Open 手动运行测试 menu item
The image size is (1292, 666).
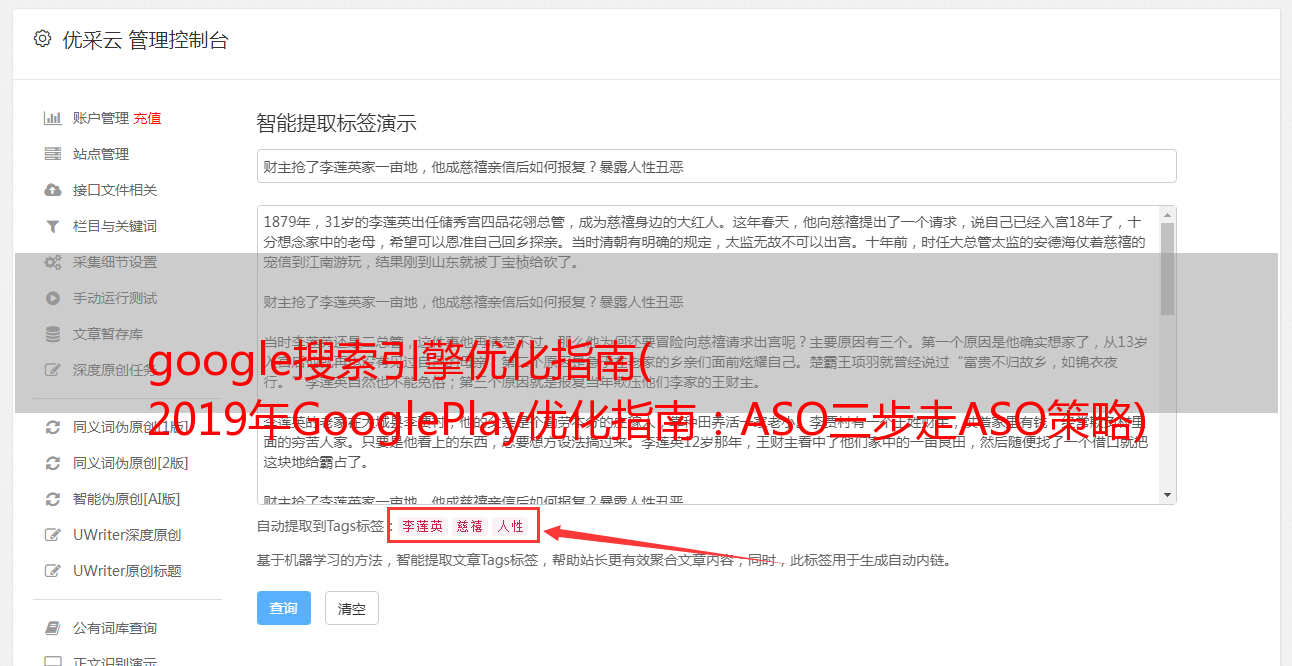tap(115, 298)
